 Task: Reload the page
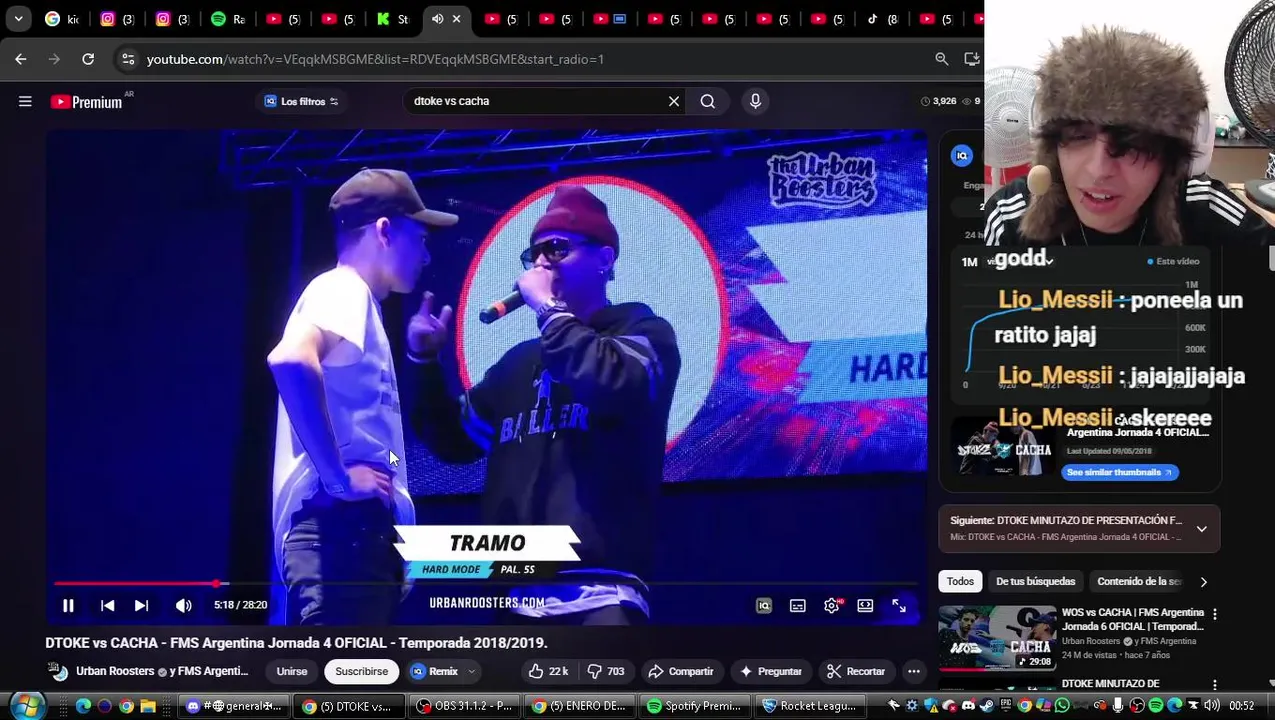(x=88, y=59)
